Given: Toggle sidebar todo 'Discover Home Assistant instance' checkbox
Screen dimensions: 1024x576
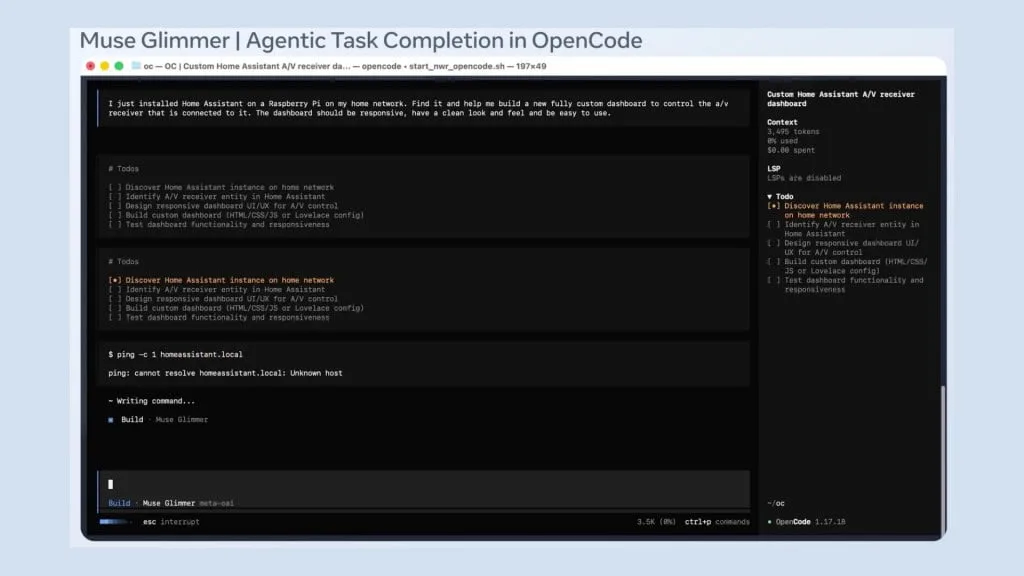Looking at the screenshot, I should tap(773, 206).
